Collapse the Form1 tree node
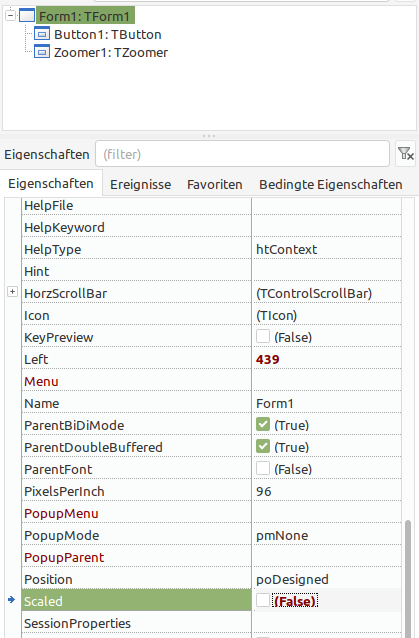 (11, 15)
